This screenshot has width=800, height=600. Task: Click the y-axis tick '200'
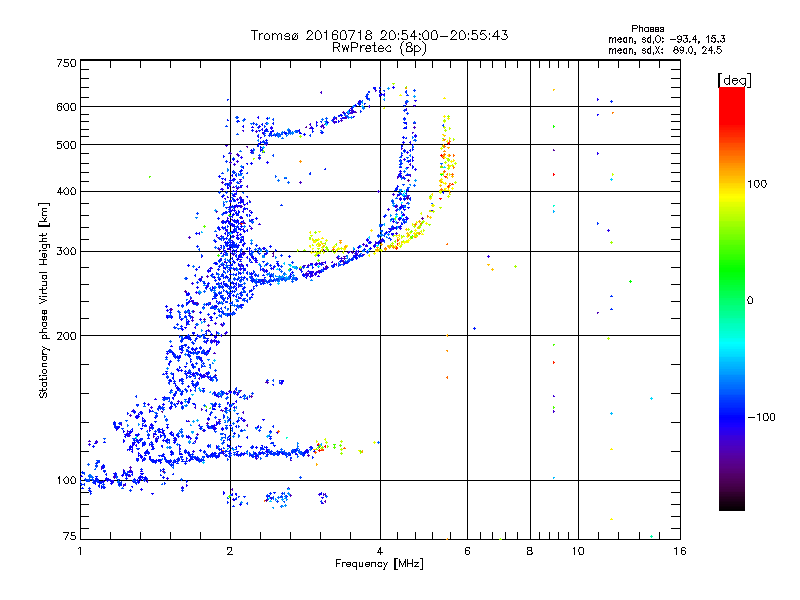click(x=66, y=336)
